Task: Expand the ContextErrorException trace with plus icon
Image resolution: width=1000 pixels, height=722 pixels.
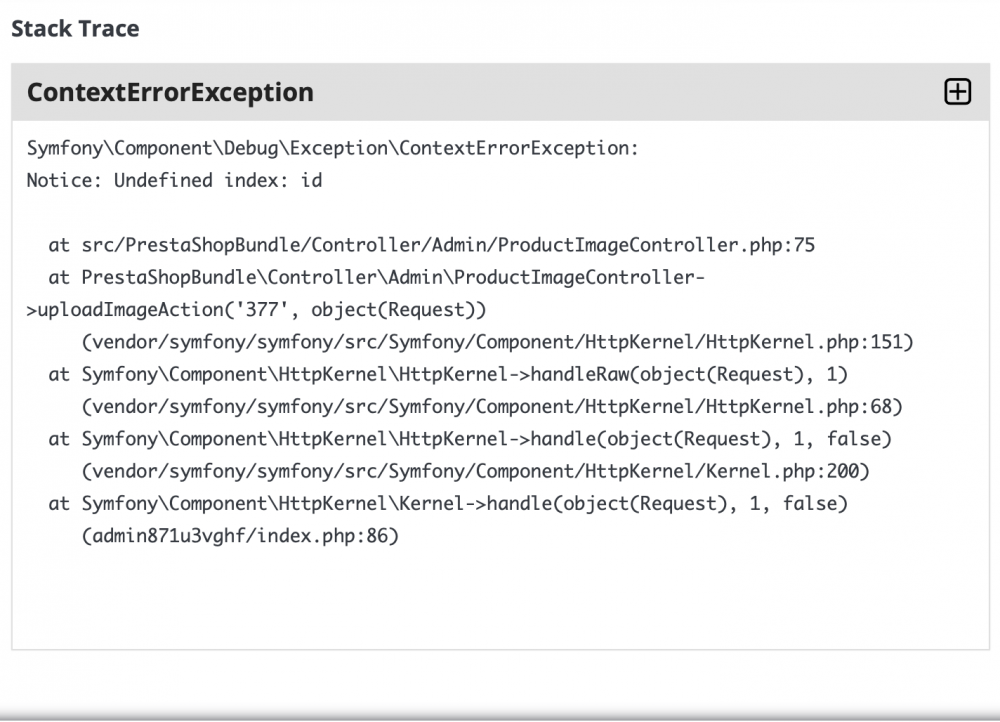Action: 957,92
